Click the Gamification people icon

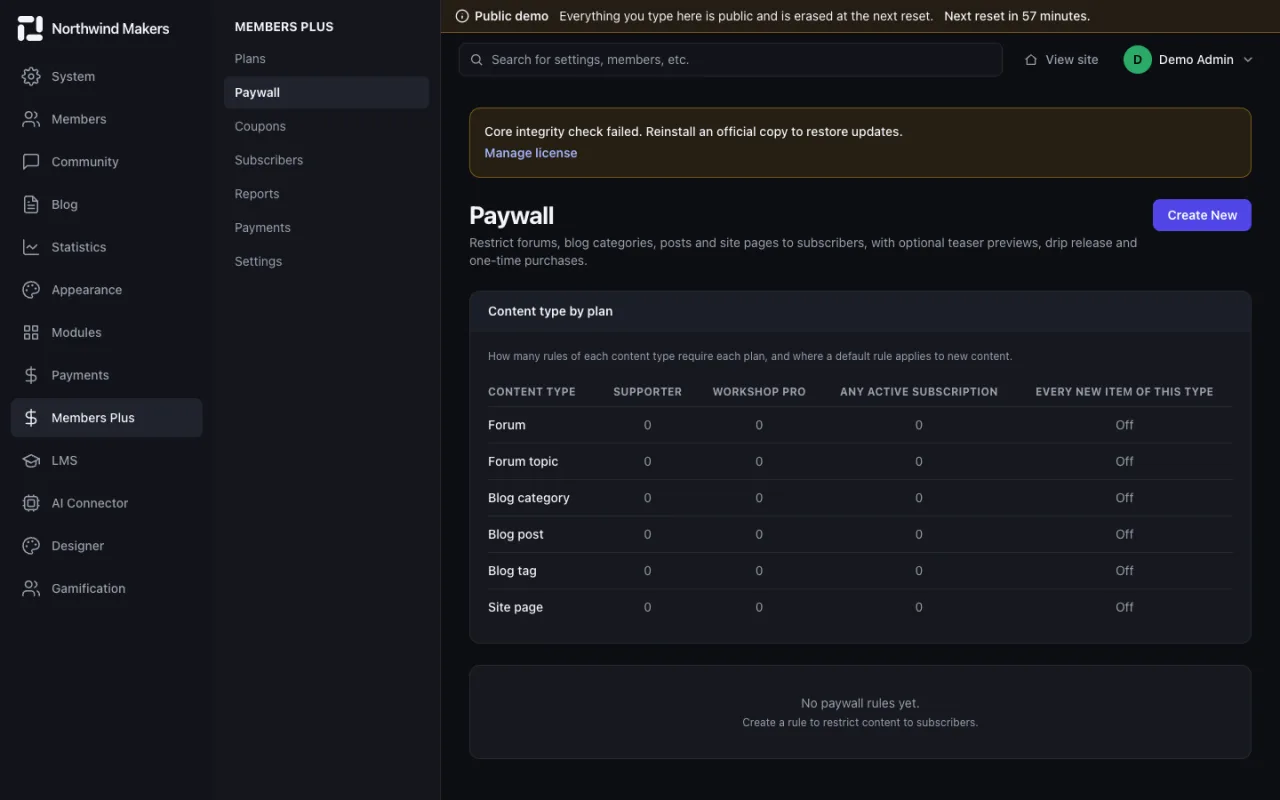[31, 588]
